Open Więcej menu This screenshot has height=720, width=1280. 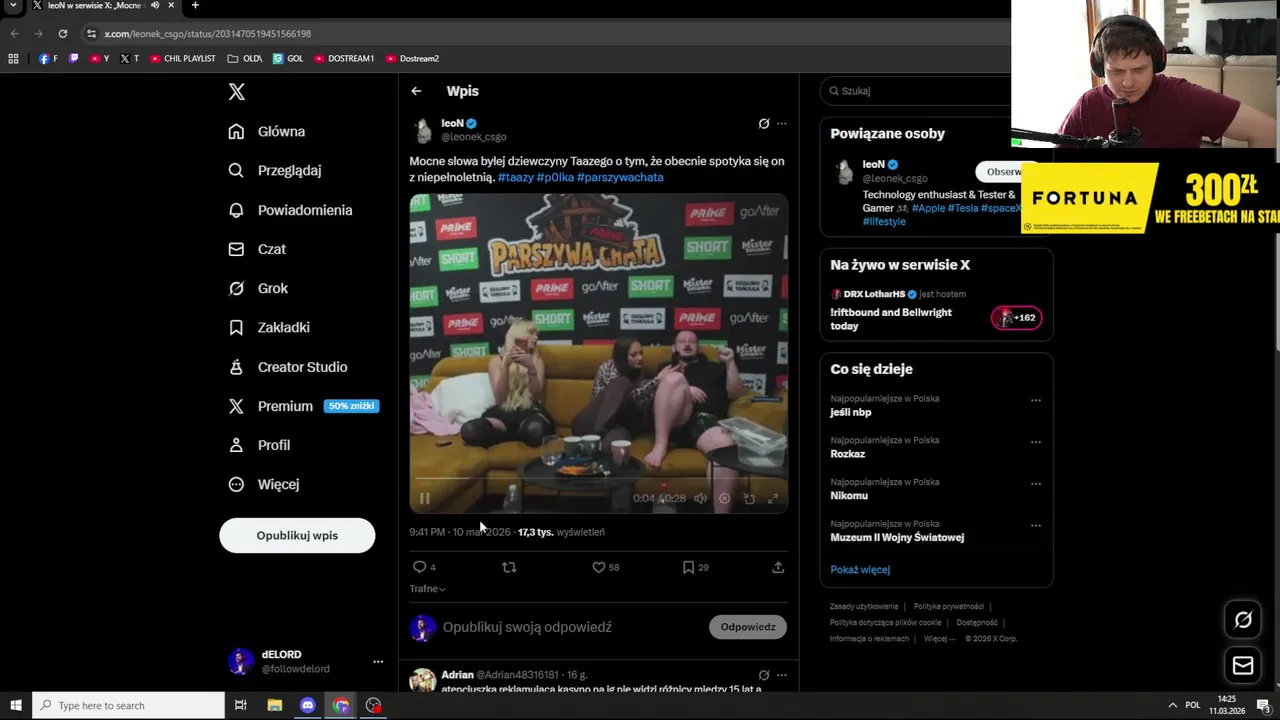click(264, 484)
